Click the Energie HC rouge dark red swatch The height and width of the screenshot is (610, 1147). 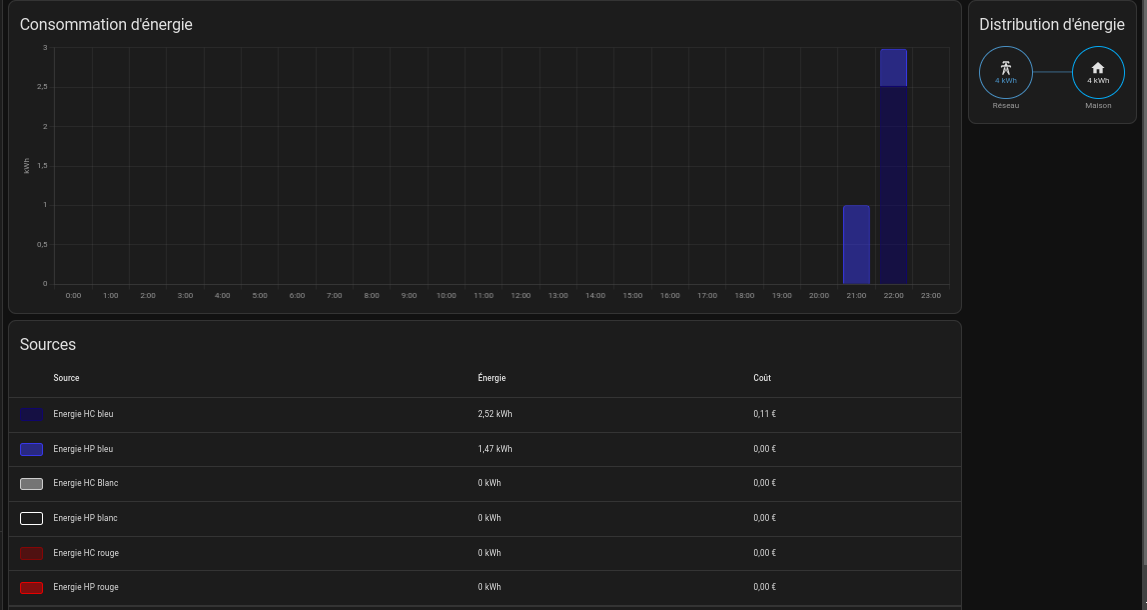(31, 553)
